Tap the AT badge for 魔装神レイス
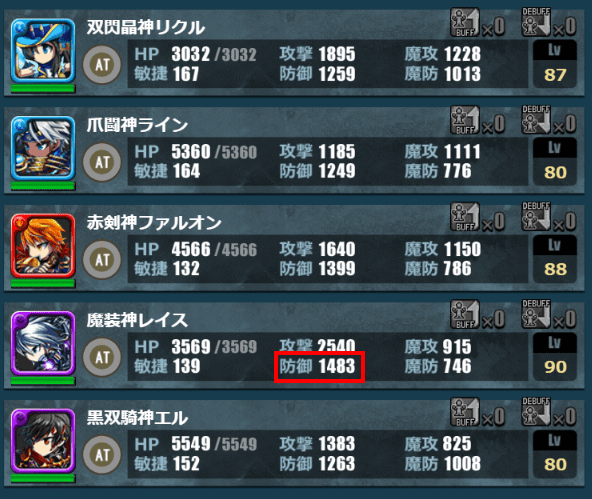 (102, 357)
